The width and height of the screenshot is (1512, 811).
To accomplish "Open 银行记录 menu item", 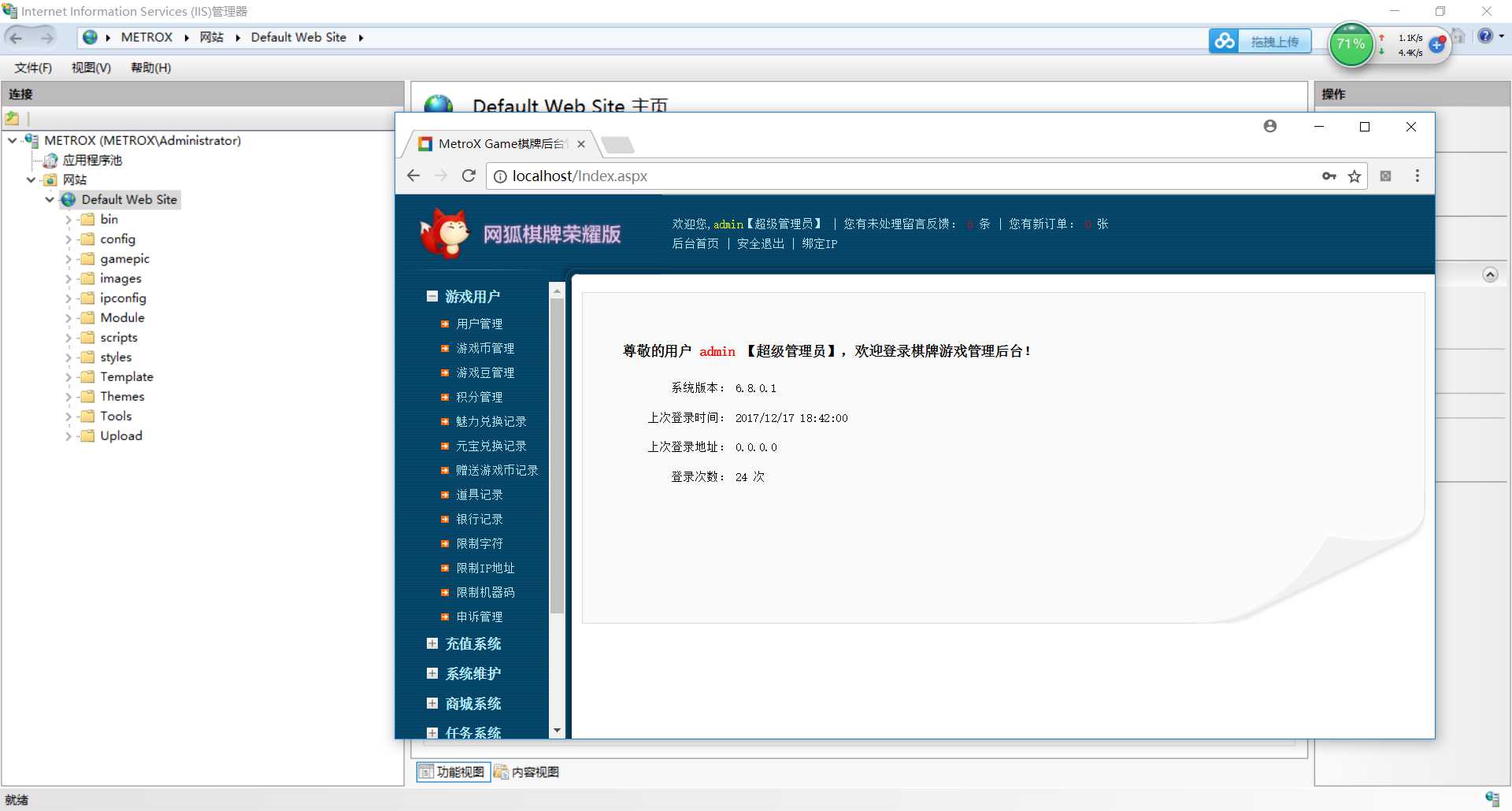I will pos(480,519).
